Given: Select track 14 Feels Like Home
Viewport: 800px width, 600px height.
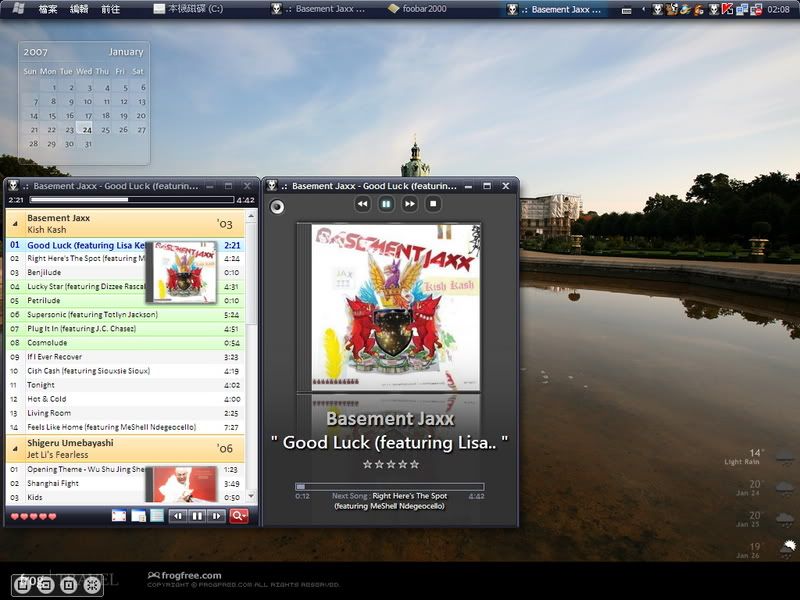Looking at the screenshot, I should 125,427.
